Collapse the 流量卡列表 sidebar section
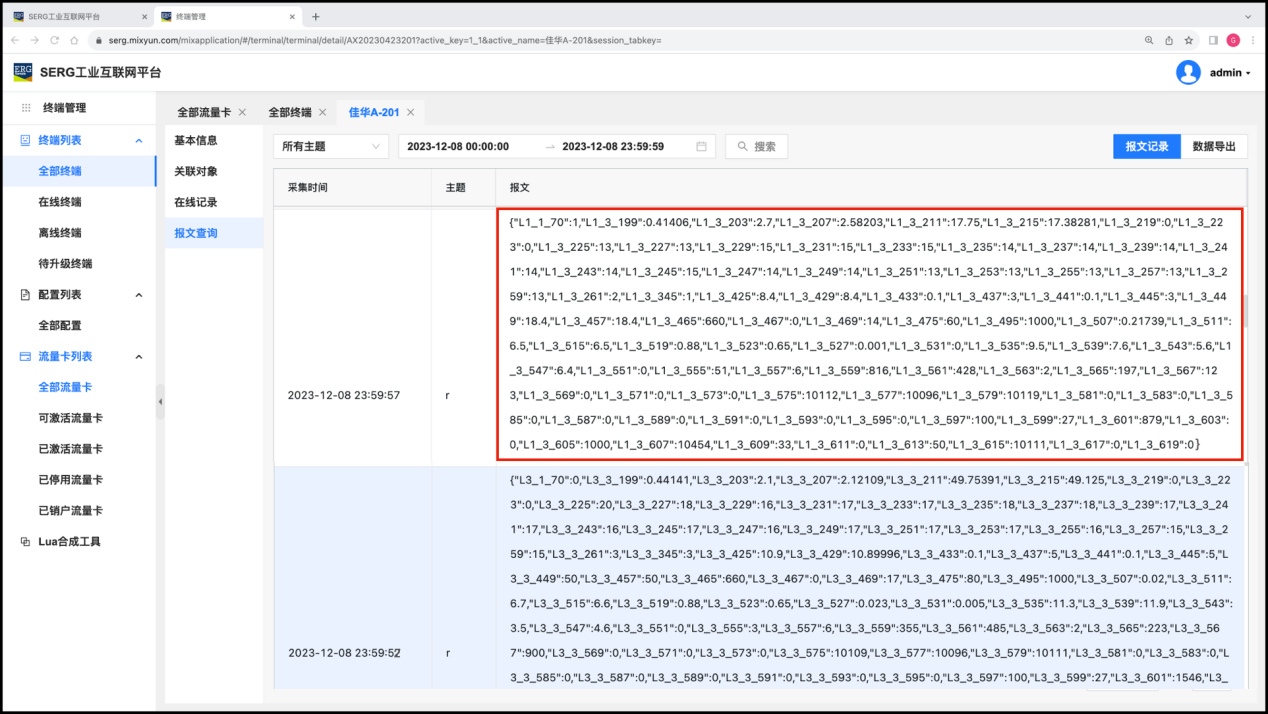Screen dimensions: 1268x714 (x=139, y=357)
